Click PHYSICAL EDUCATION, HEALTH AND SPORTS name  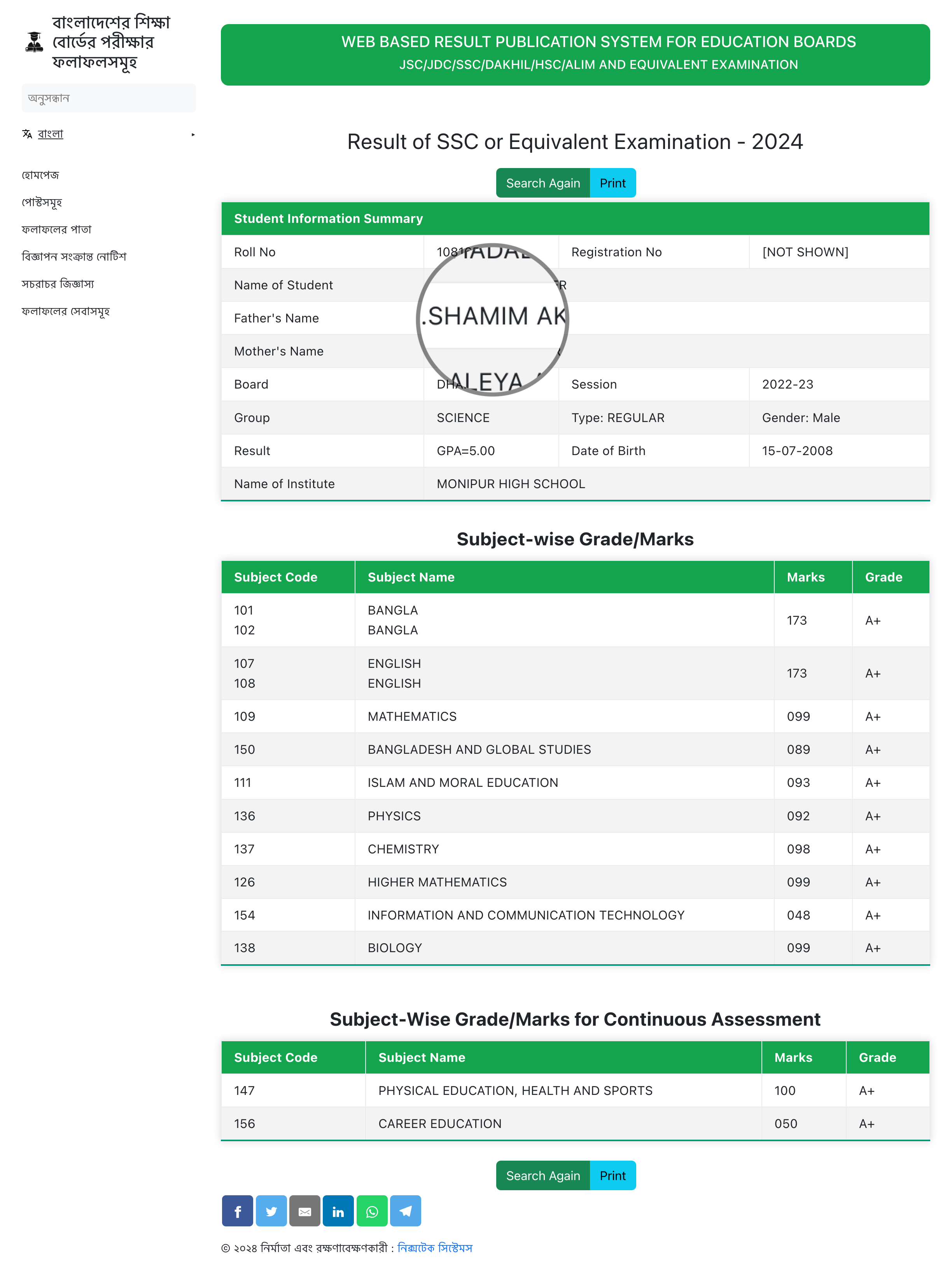(515, 1091)
